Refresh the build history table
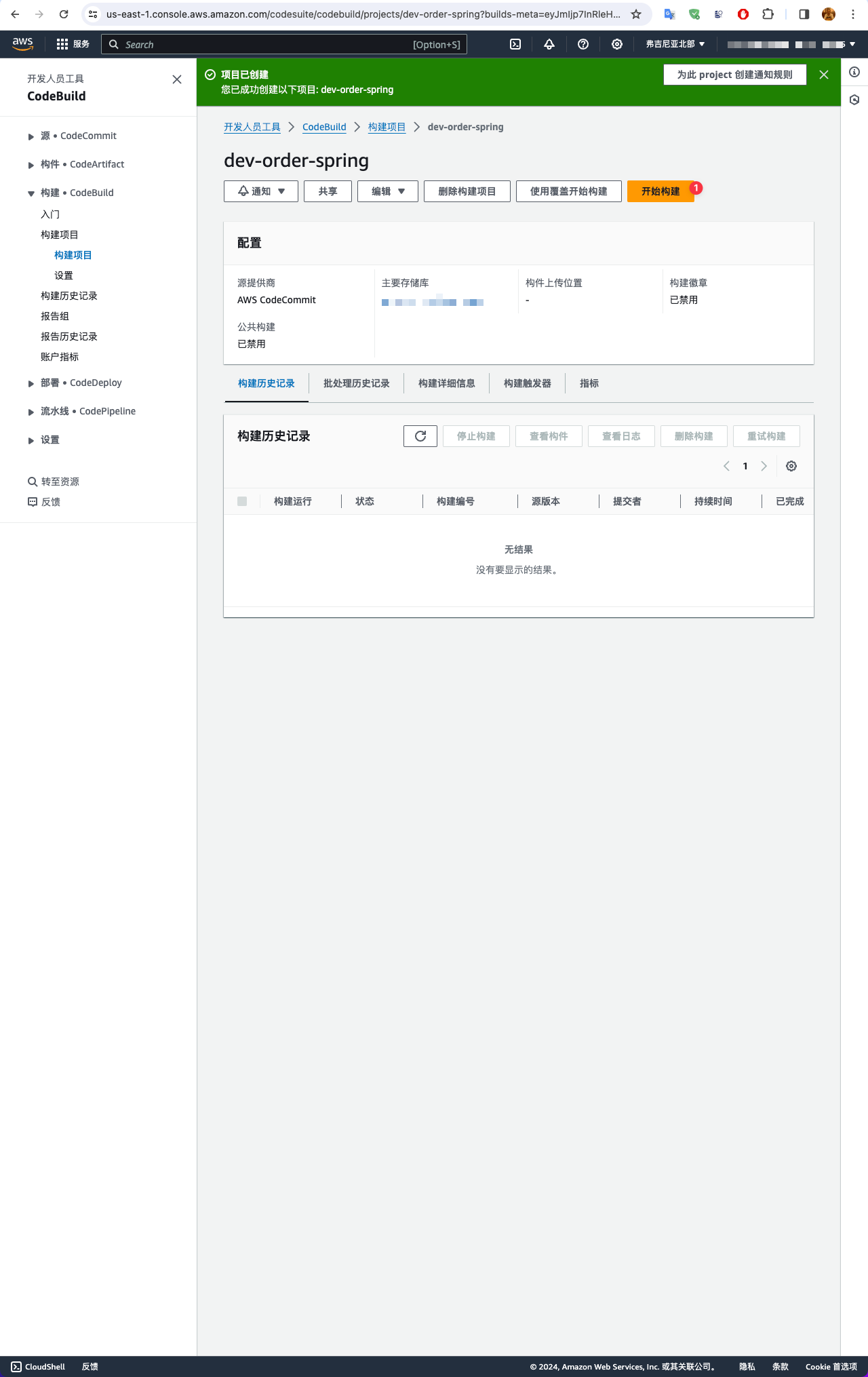Image resolution: width=868 pixels, height=1377 pixels. 420,436
